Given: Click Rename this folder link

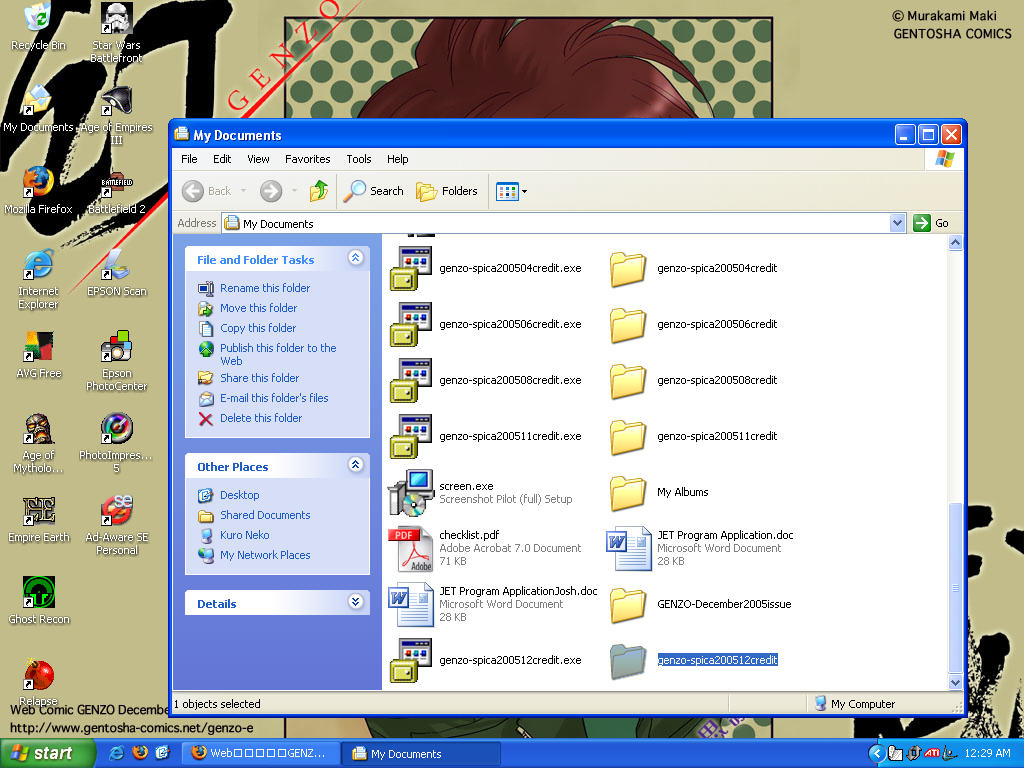Looking at the screenshot, I should click(265, 288).
